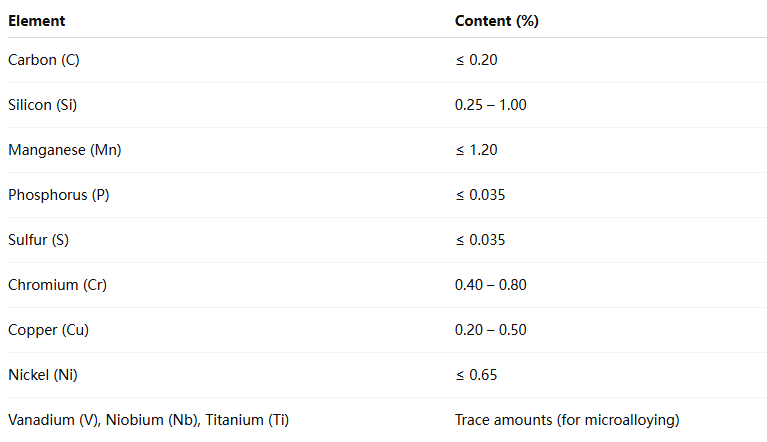Click the Element column header

(37, 20)
